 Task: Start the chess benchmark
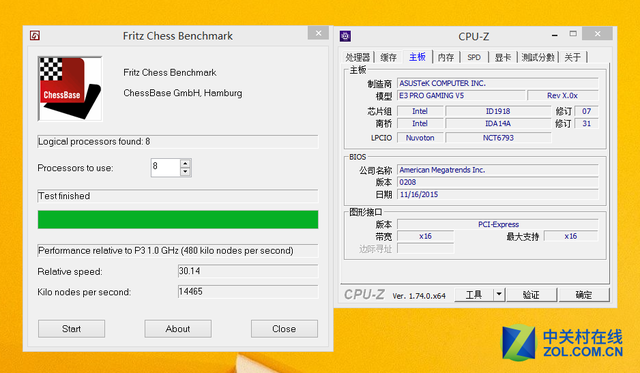(71, 329)
